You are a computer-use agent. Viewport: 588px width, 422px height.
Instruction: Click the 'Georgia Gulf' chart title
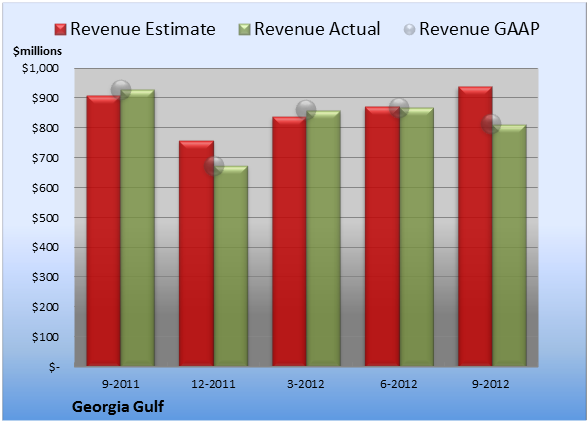coord(118,407)
